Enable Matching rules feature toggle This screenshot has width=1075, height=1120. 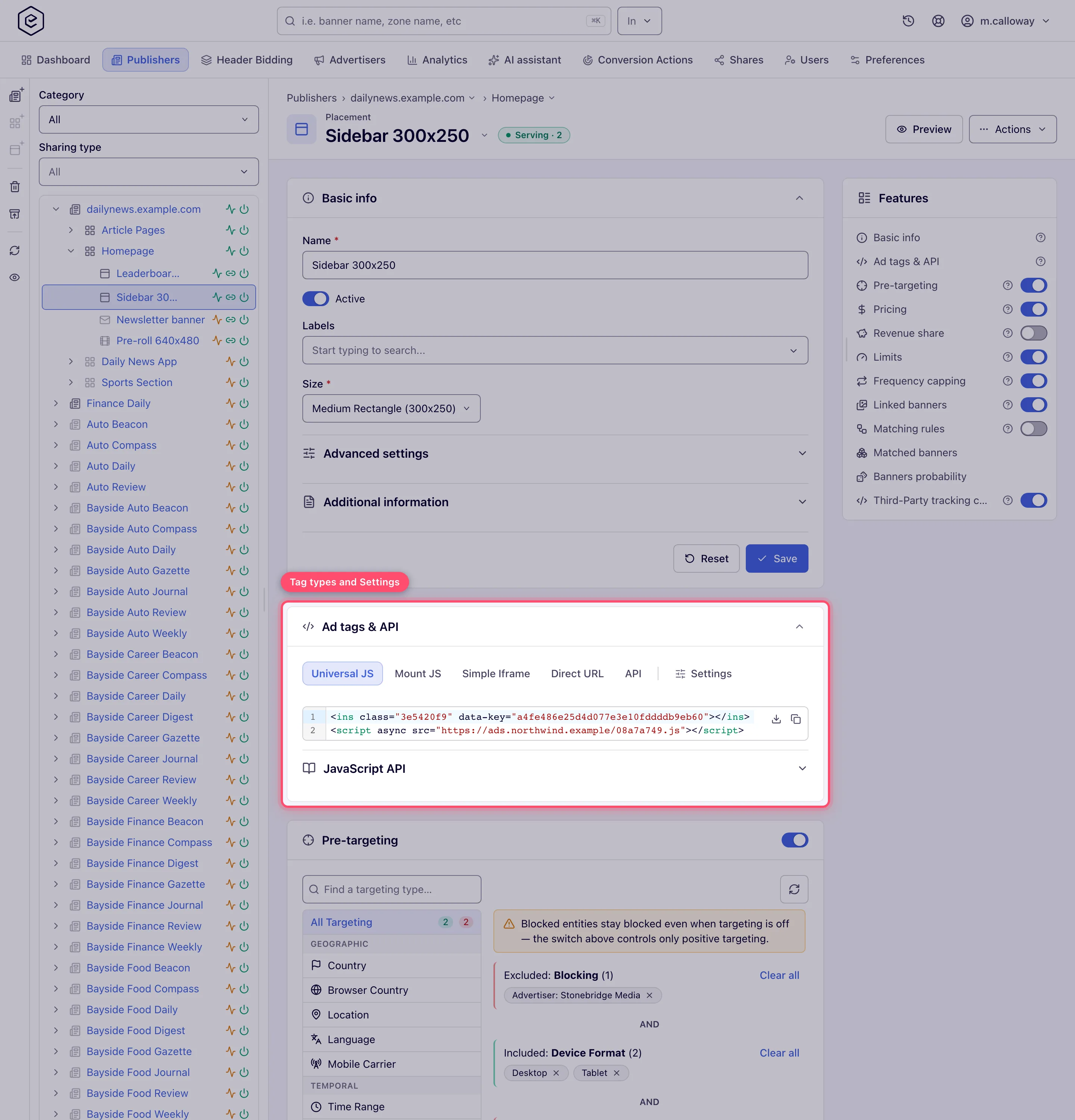tap(1034, 429)
